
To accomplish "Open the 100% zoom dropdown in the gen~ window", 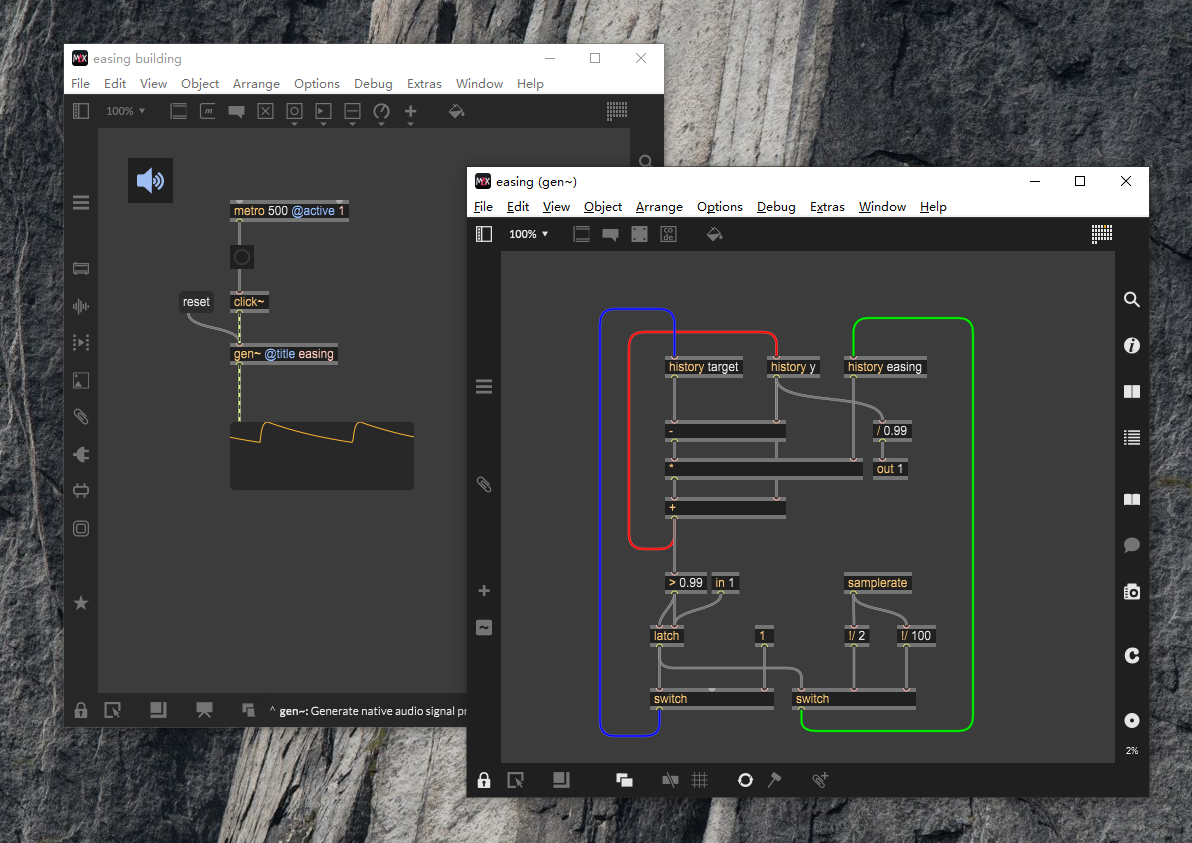I will [x=529, y=234].
